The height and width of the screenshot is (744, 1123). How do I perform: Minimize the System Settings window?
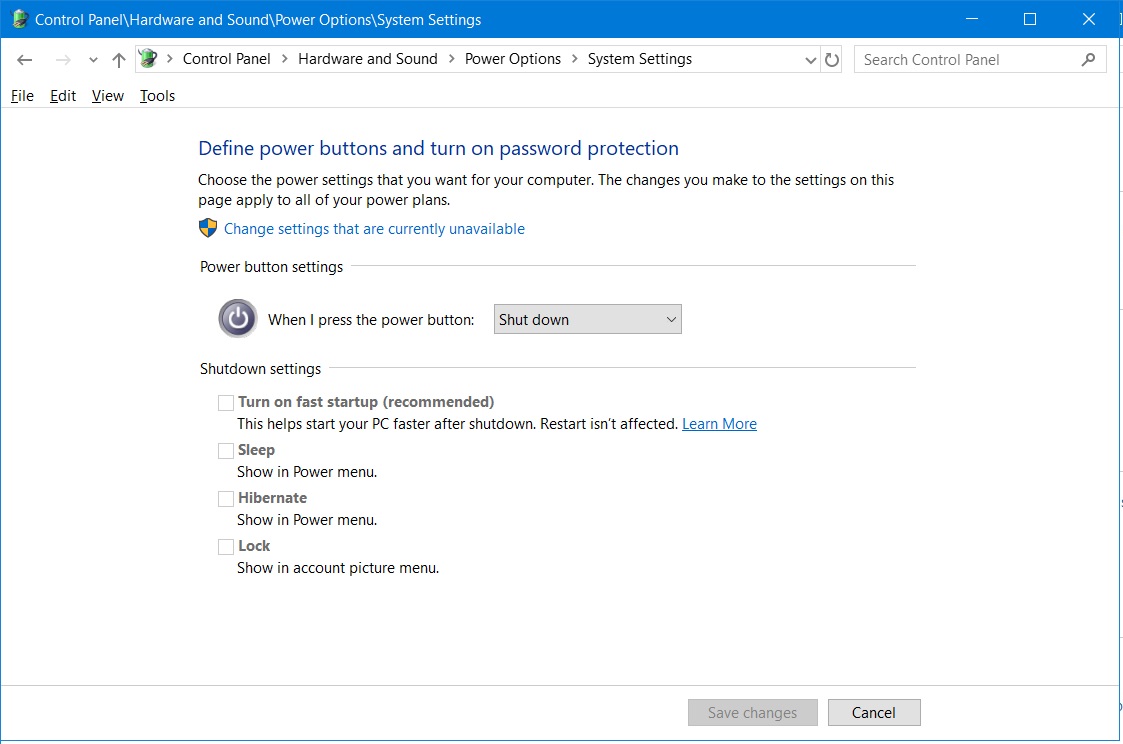(972, 19)
